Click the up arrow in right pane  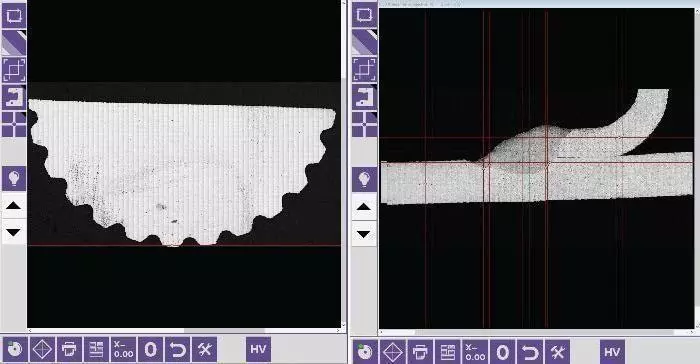[364, 207]
